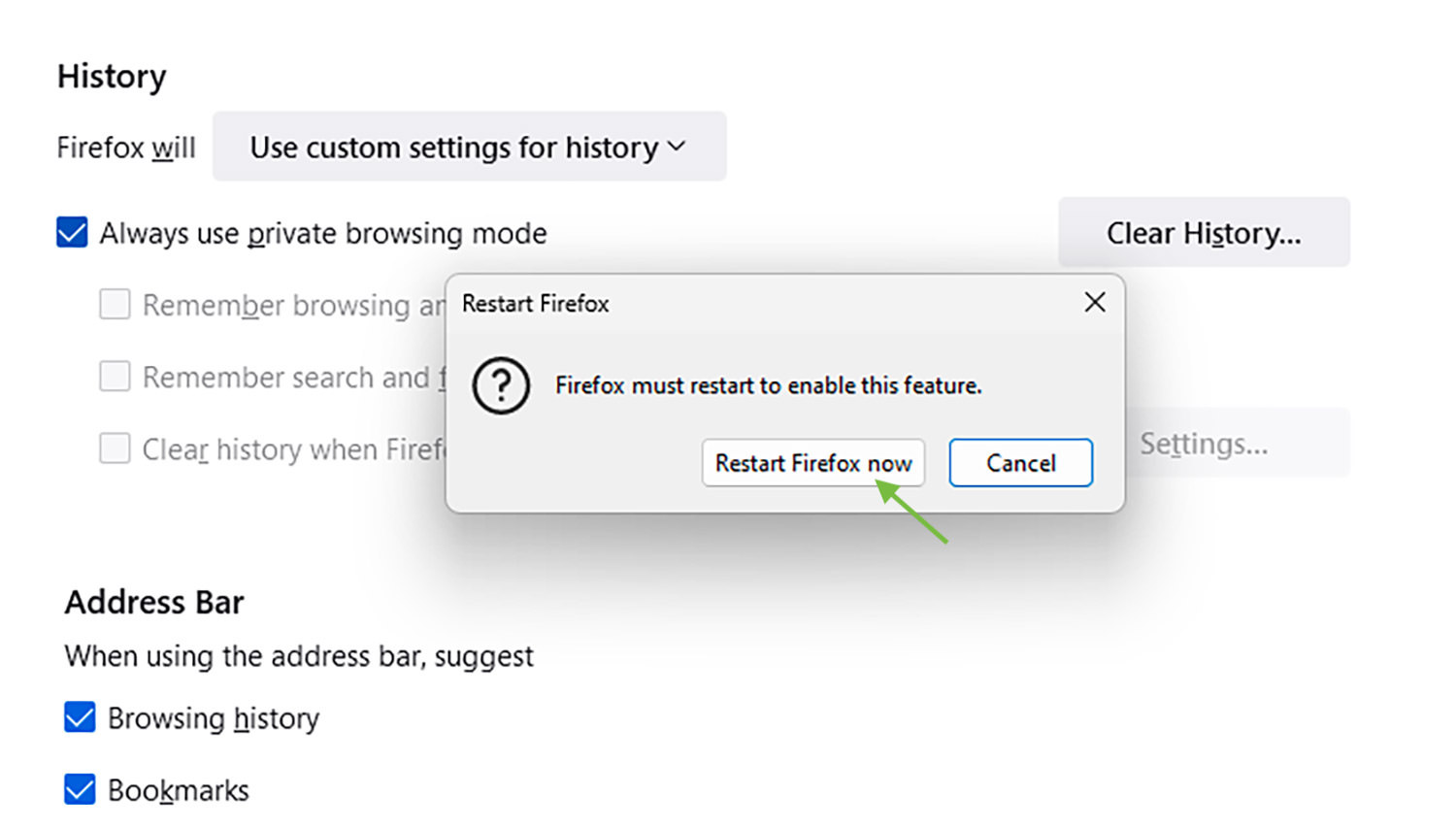The image size is (1456, 828).
Task: Uncheck Always use private browsing mode
Action: point(72,233)
